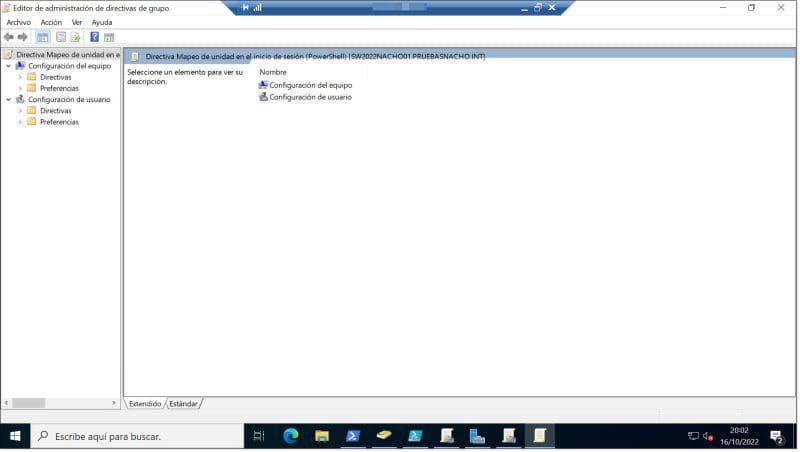Image resolution: width=800 pixels, height=452 pixels.
Task: Toggle the Show/Hide action pane toolbar icon
Action: (109, 37)
